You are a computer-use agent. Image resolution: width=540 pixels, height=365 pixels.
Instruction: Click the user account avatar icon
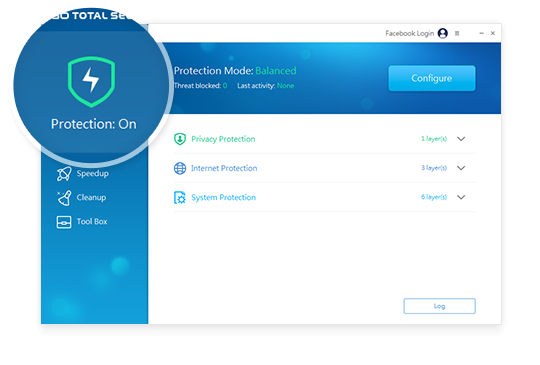(443, 33)
